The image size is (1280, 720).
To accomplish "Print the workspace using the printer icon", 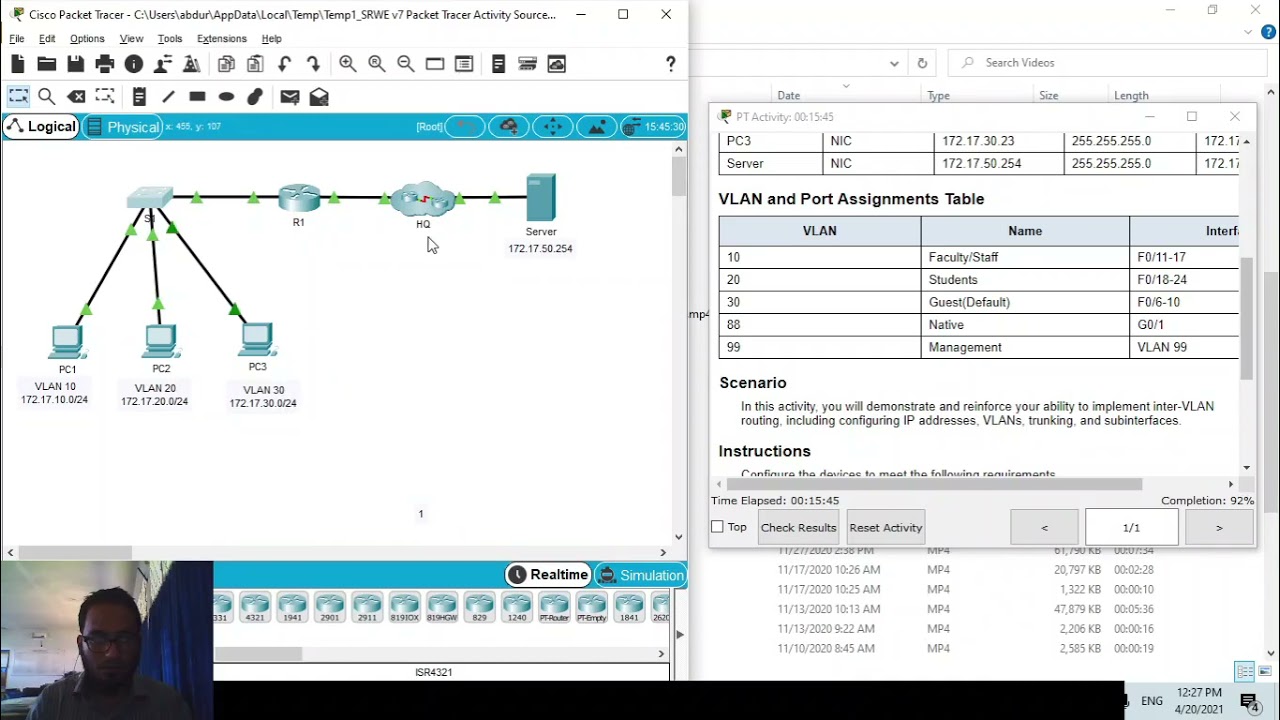I will click(x=105, y=64).
